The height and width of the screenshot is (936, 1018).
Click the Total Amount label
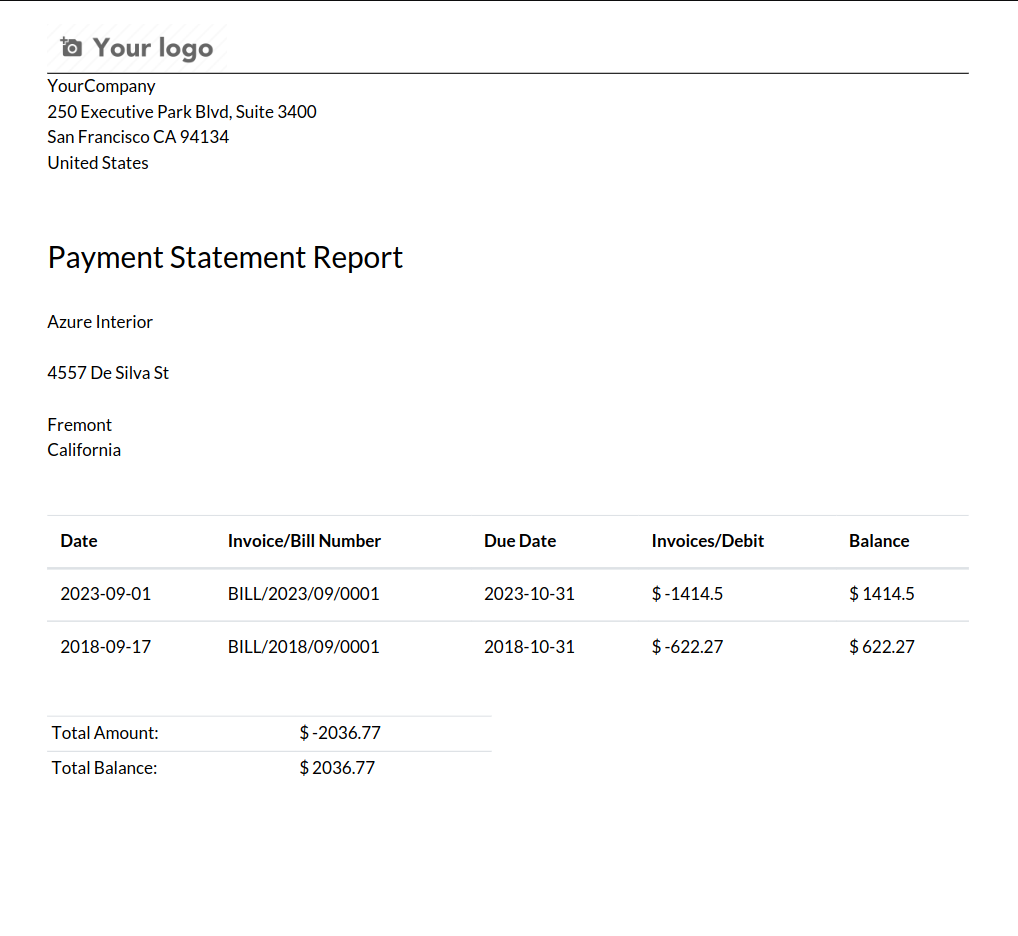[105, 733]
